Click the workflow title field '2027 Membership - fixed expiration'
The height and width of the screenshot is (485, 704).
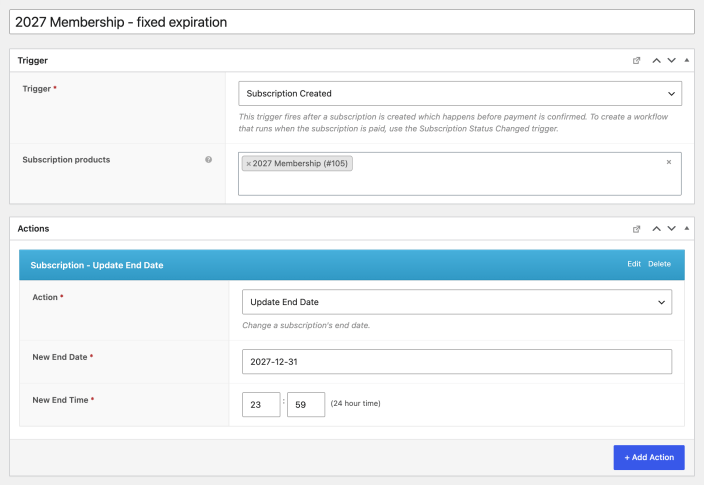352,22
